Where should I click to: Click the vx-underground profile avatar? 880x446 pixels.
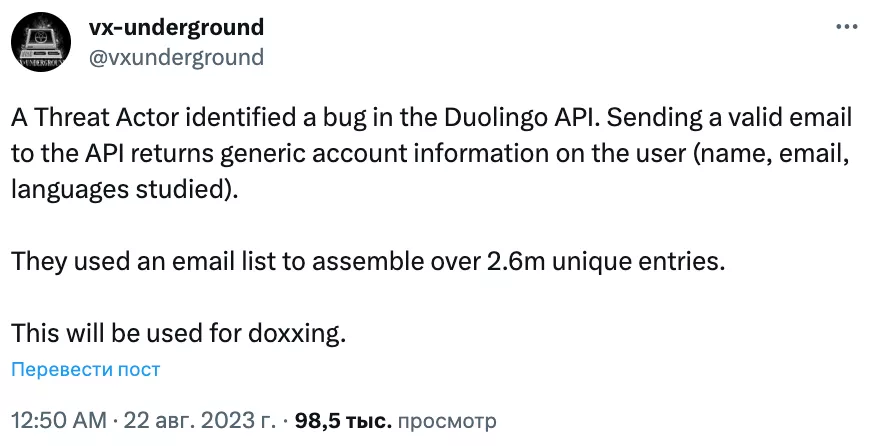[41, 42]
